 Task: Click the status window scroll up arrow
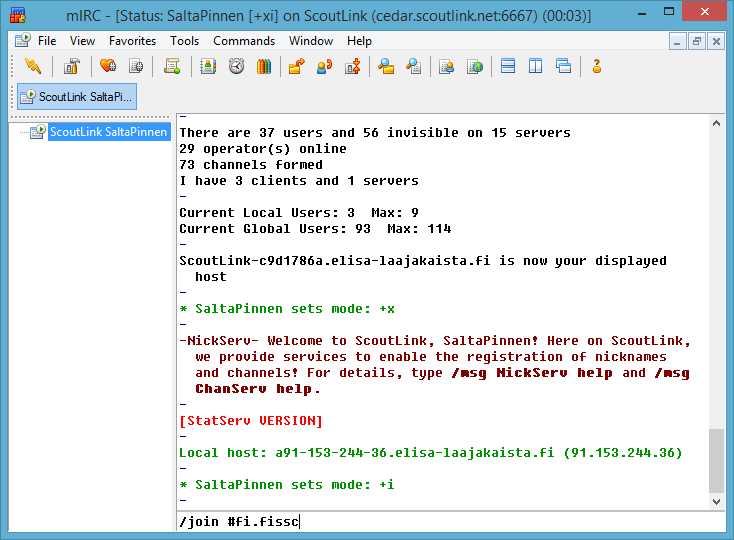pos(716,124)
